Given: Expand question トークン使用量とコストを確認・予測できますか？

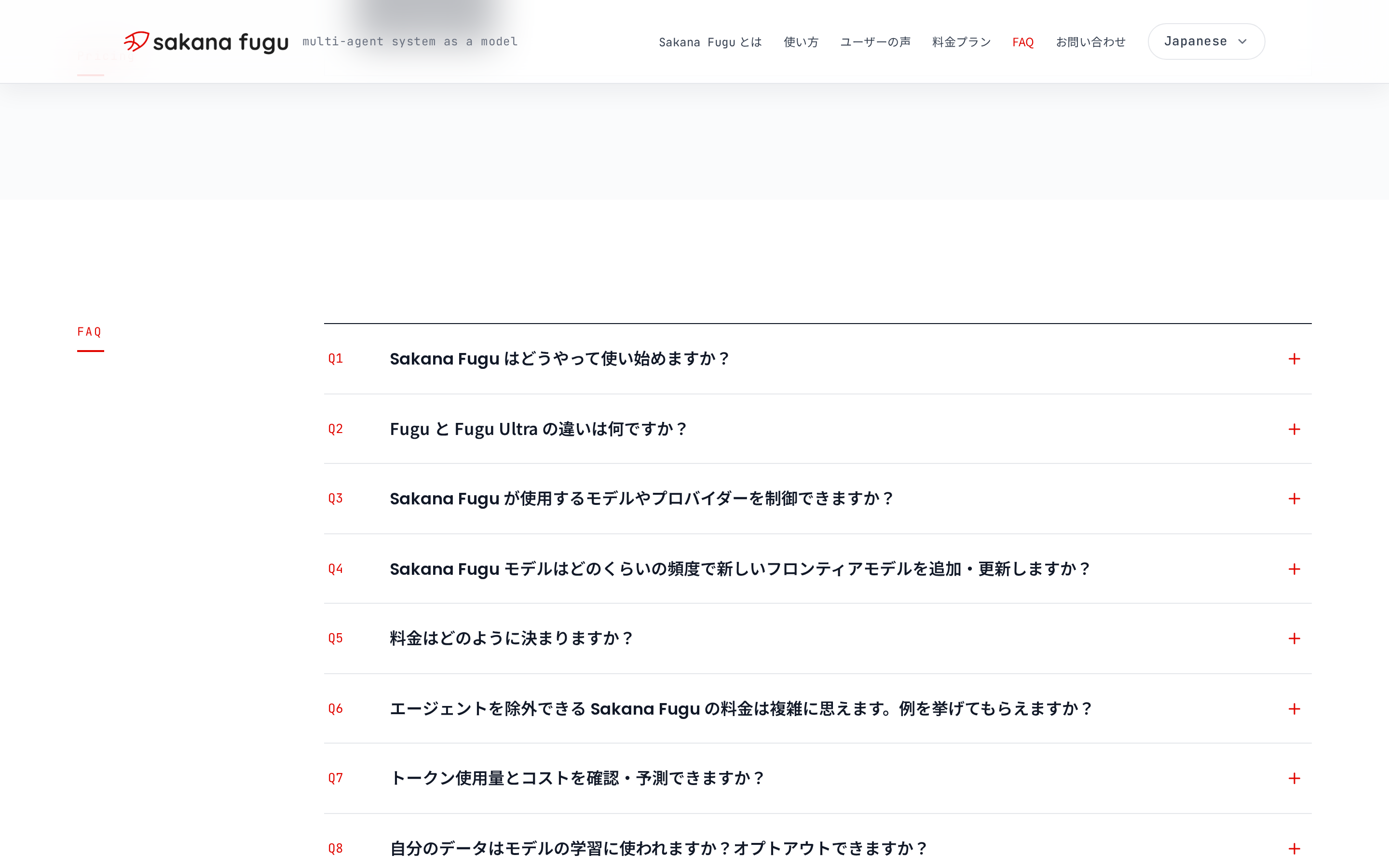Looking at the screenshot, I should [577, 778].
